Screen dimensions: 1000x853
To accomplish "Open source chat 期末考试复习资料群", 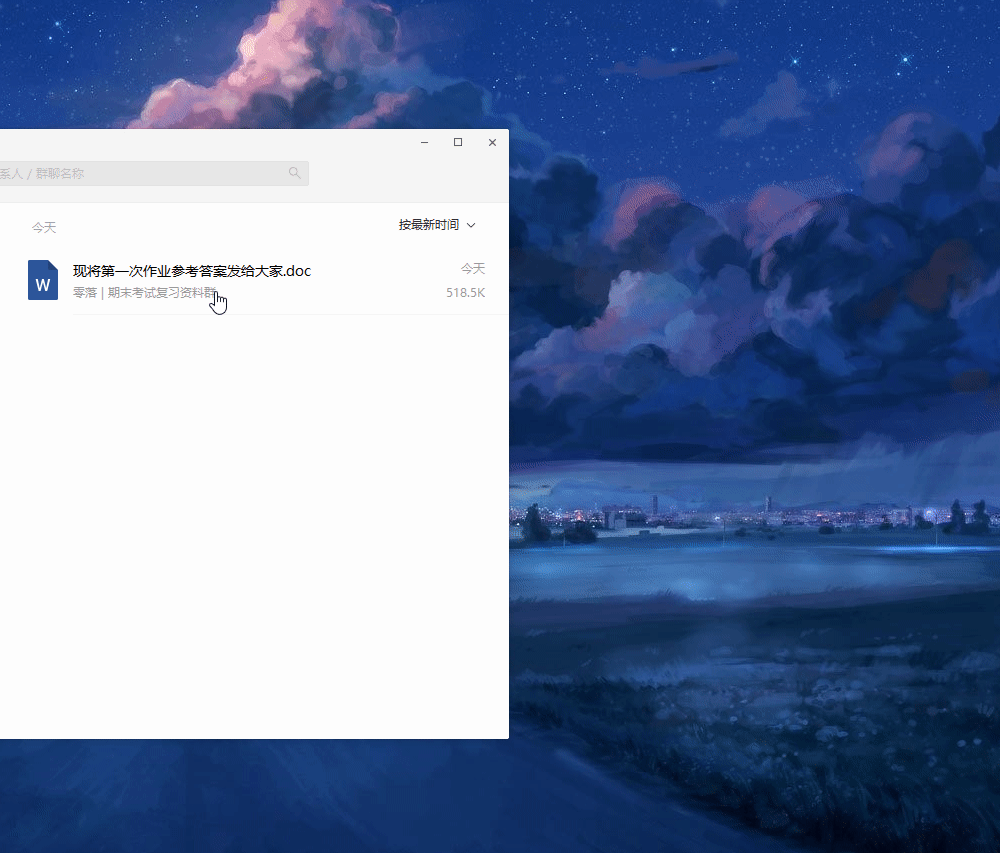I will pos(162,293).
